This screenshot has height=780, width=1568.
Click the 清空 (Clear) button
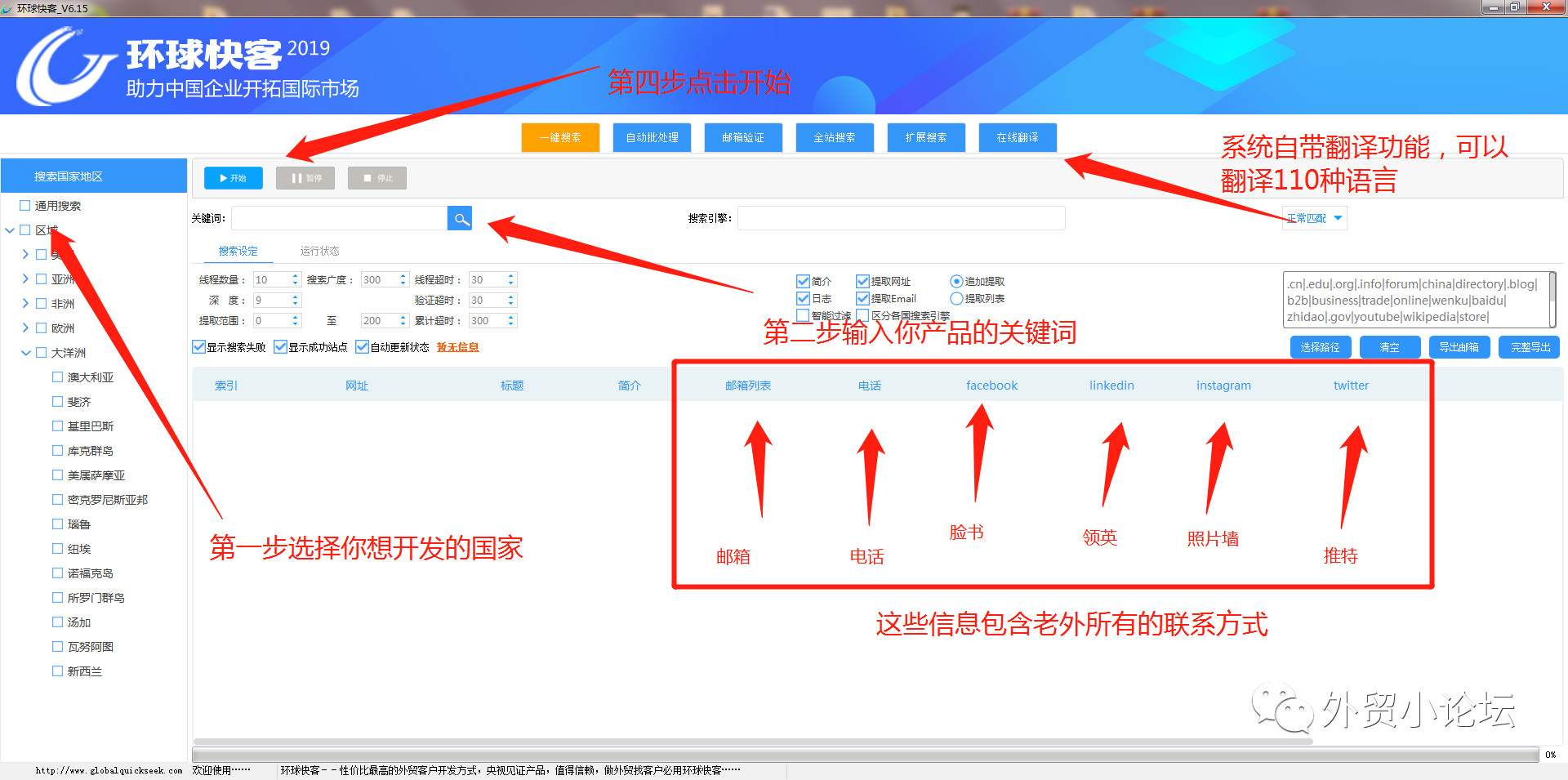[x=1389, y=347]
